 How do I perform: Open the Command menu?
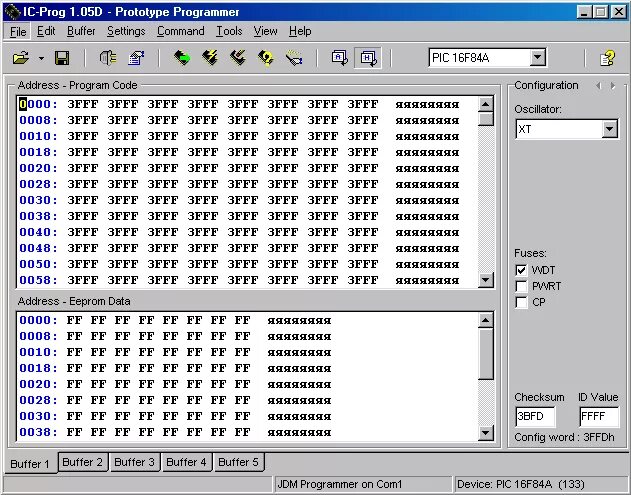click(181, 31)
